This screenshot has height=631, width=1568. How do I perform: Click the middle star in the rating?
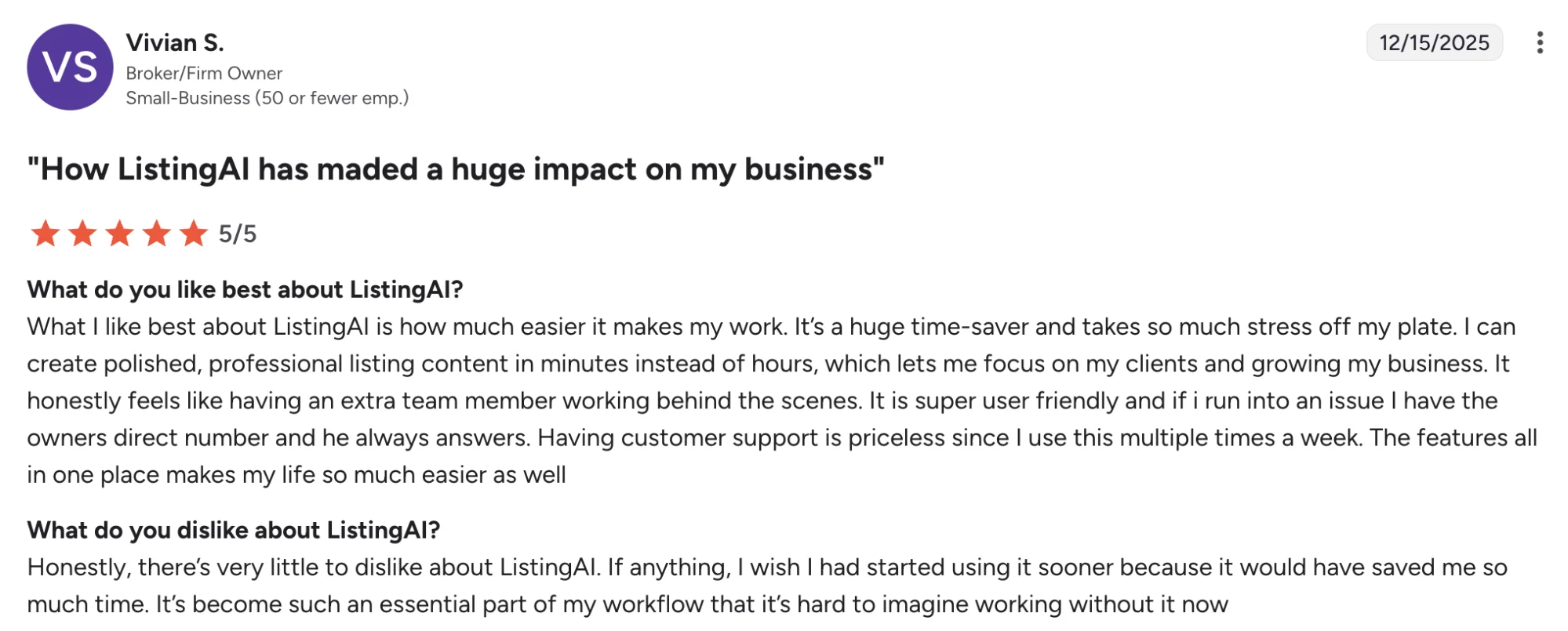click(121, 232)
